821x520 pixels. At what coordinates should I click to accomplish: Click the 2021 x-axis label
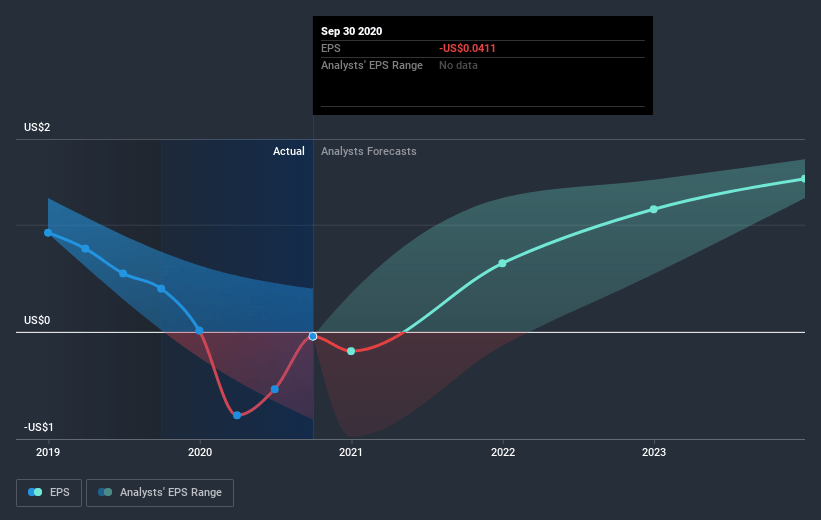350,452
